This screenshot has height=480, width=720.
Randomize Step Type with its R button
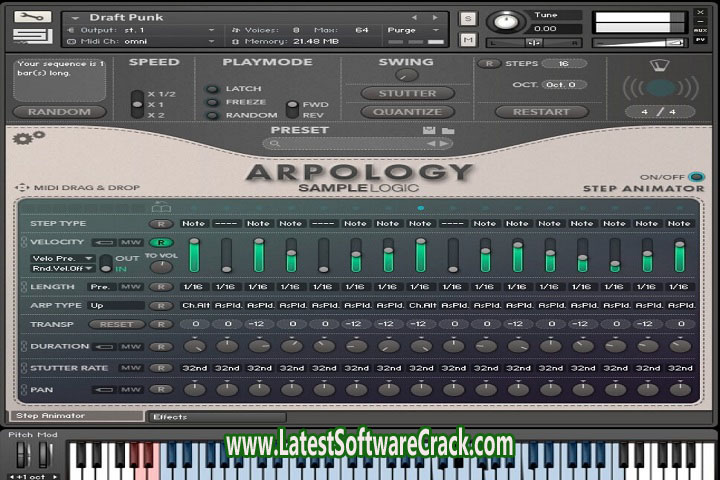(x=161, y=224)
